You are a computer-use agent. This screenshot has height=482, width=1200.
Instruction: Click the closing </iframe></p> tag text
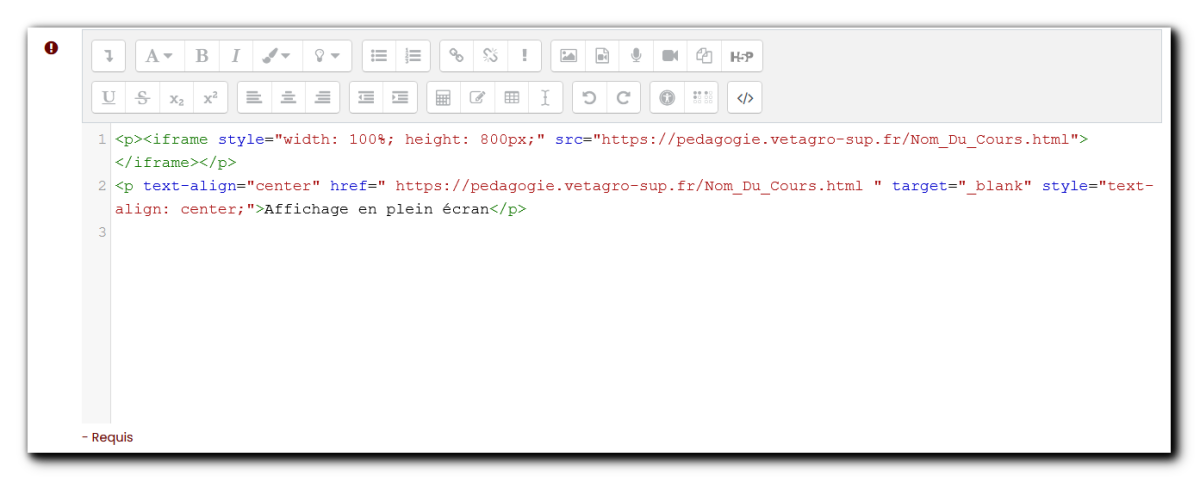176,162
